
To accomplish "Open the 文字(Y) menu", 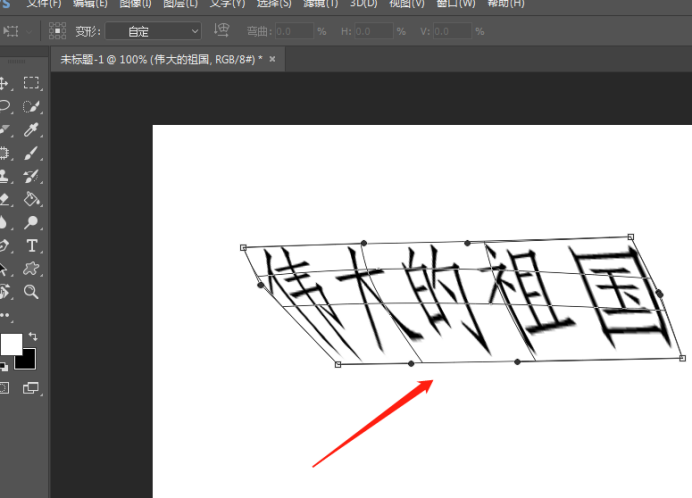I will pyautogui.click(x=227, y=4).
